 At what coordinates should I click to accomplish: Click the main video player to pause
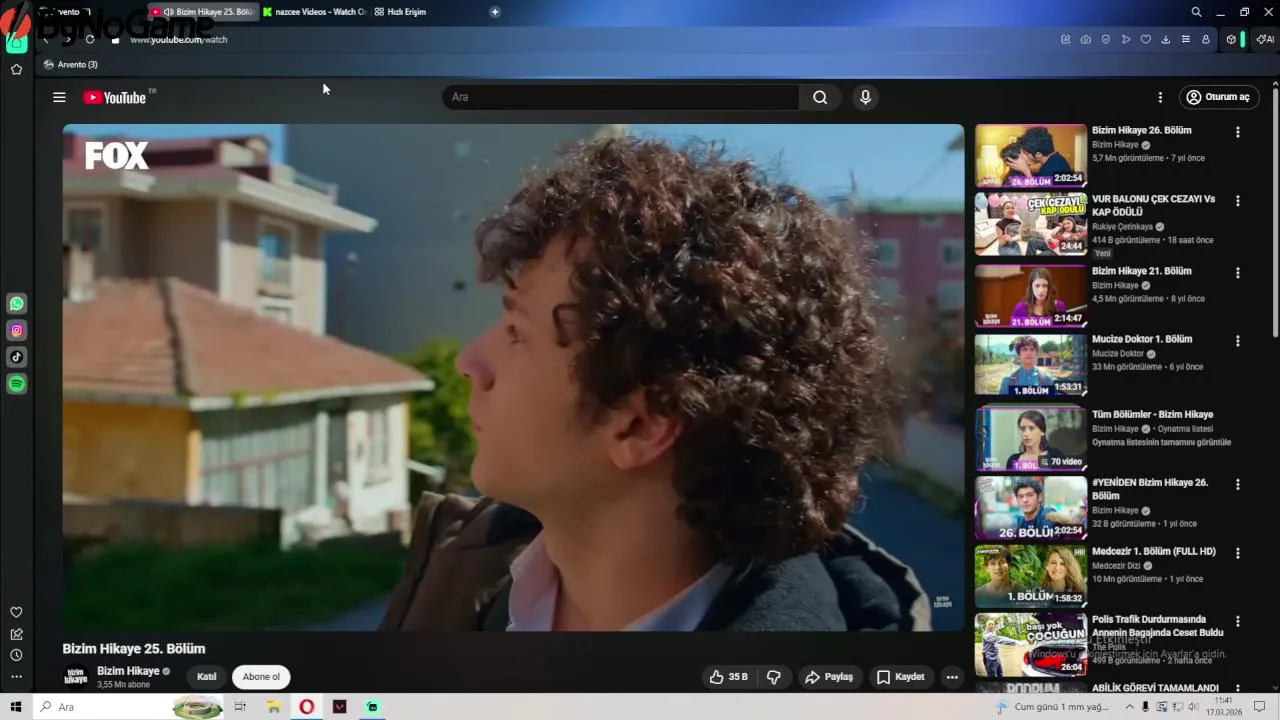(x=513, y=377)
